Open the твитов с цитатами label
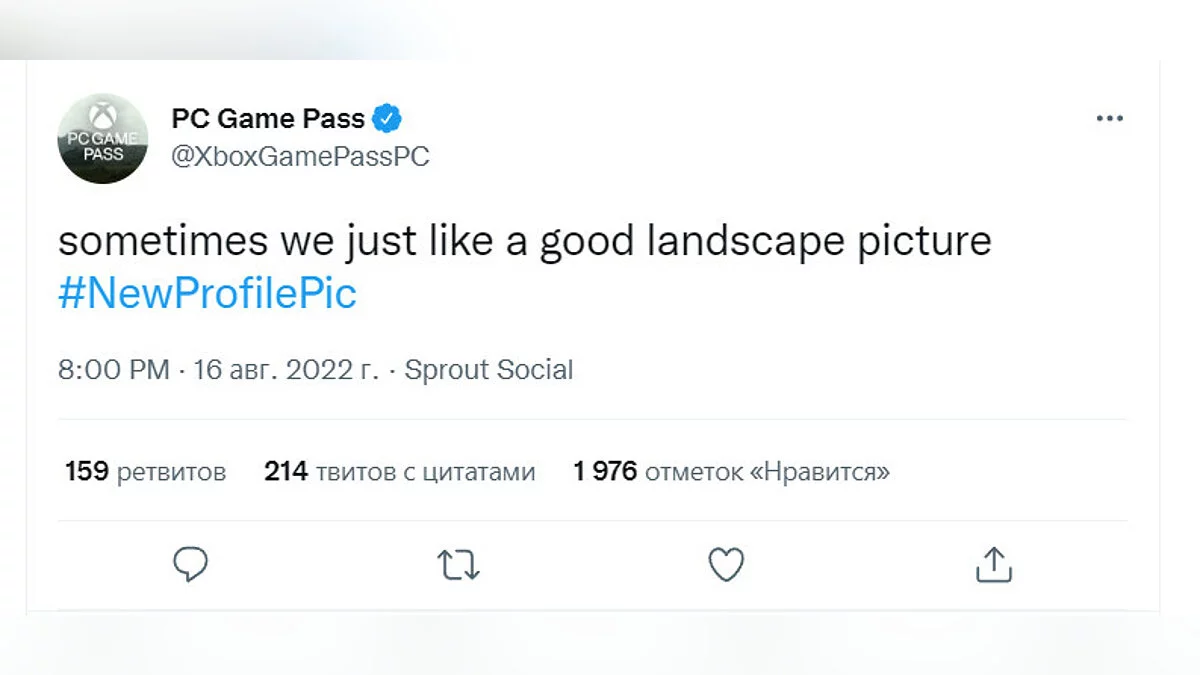Screen dimensions: 1200x675 [425, 471]
